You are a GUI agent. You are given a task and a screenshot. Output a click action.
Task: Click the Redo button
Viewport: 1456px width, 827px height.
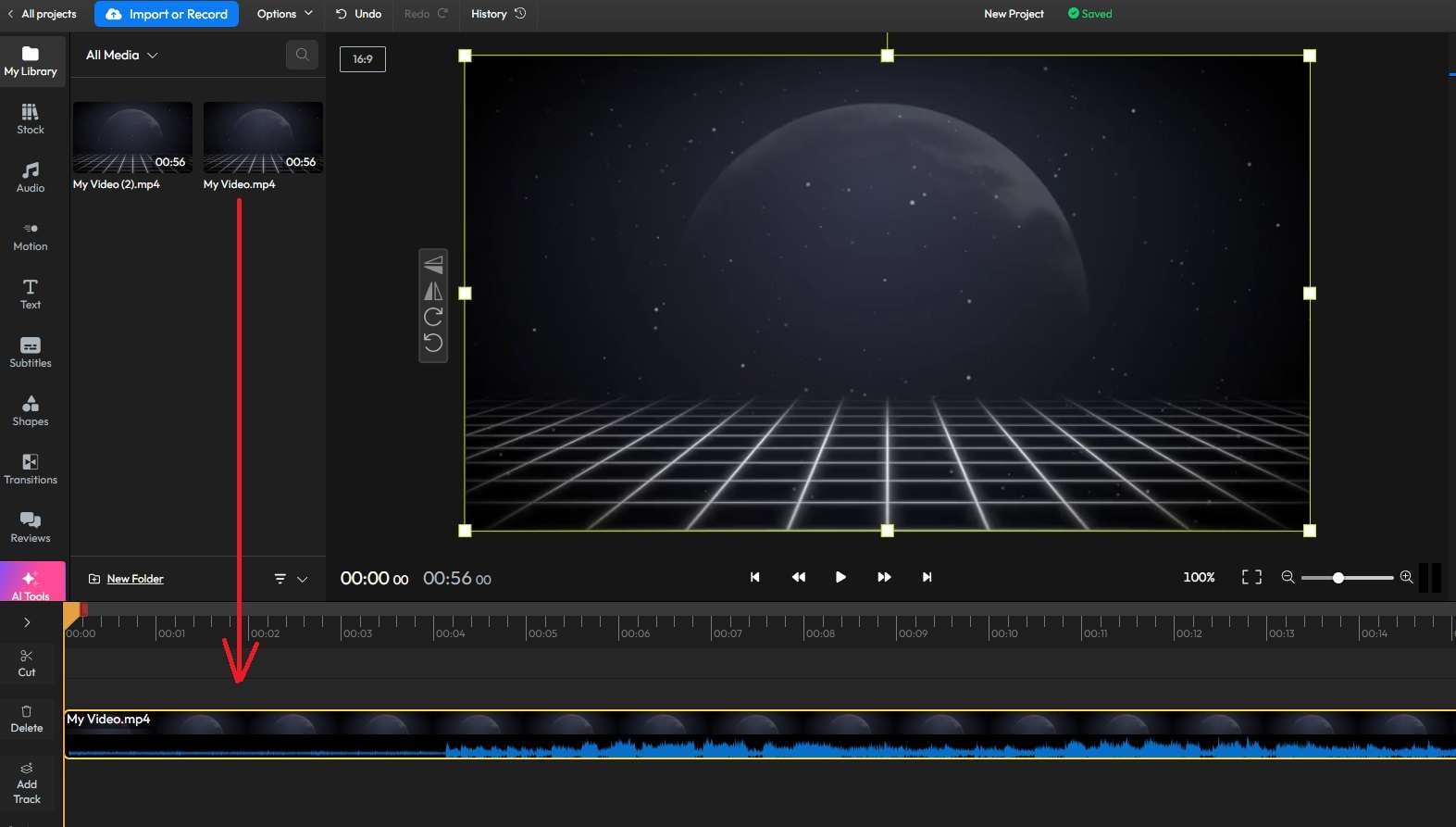click(426, 14)
